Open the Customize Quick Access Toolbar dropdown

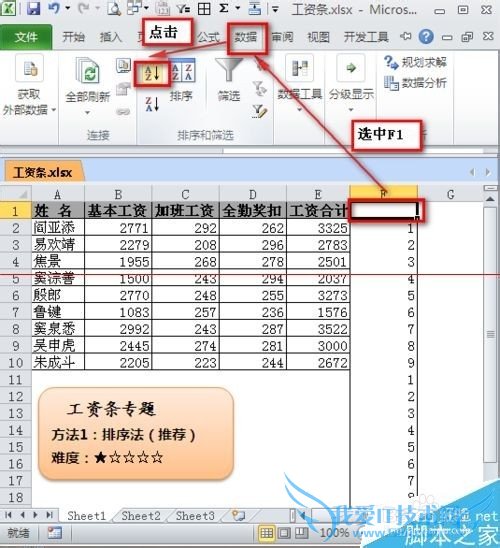275,9
